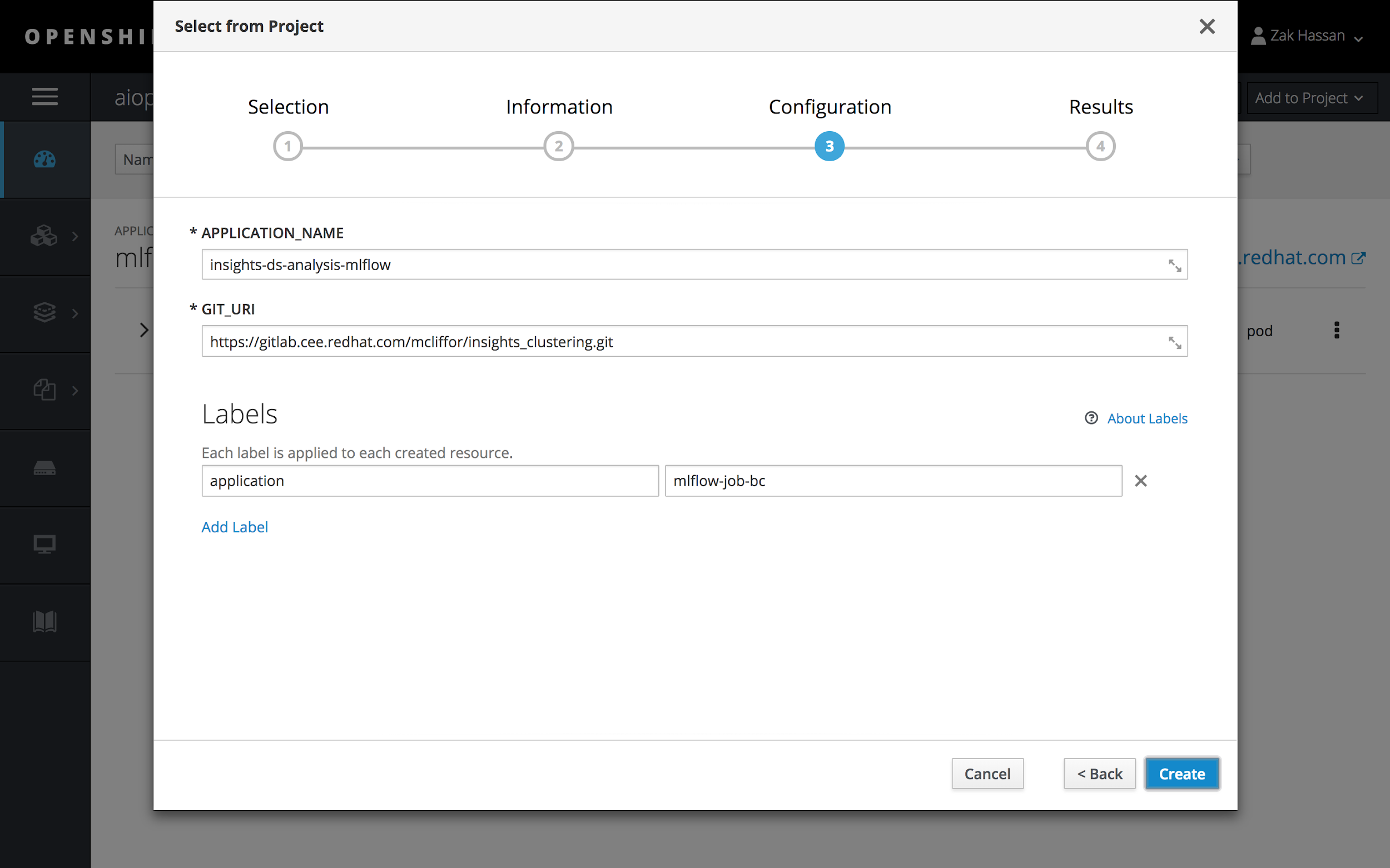Go to wizard step 1 Selection
Screen dimensions: 1390x868
pyautogui.click(x=288, y=146)
